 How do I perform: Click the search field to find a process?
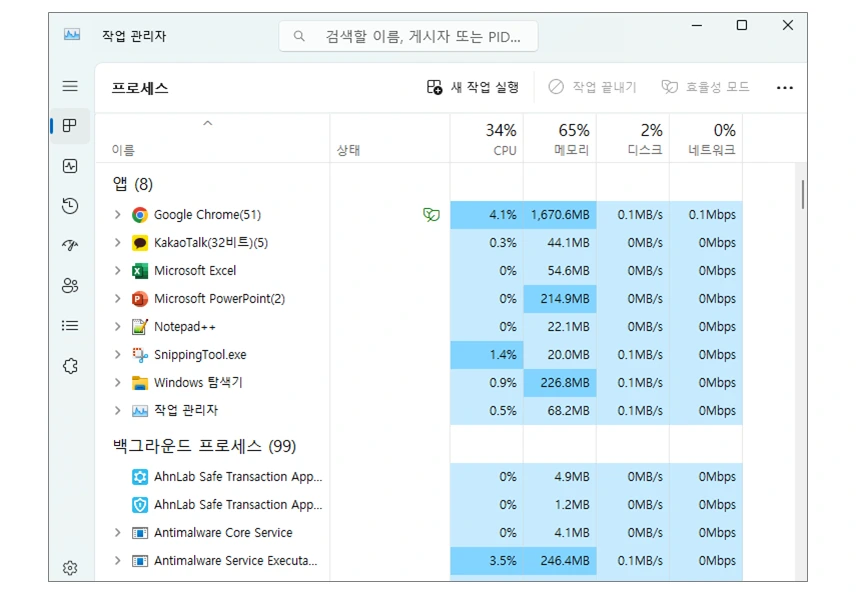tap(410, 36)
